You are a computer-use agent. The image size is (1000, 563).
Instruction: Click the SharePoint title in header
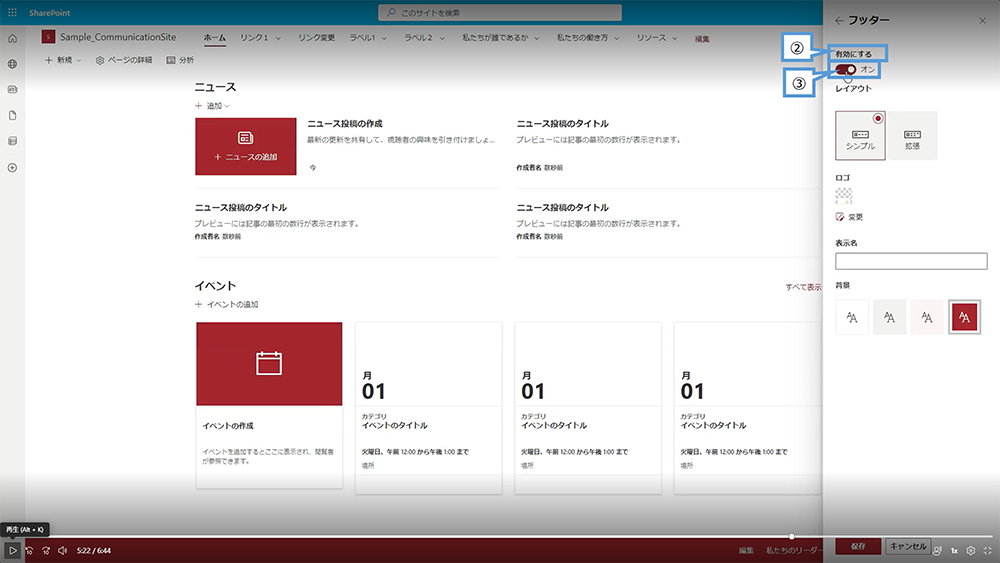49,13
